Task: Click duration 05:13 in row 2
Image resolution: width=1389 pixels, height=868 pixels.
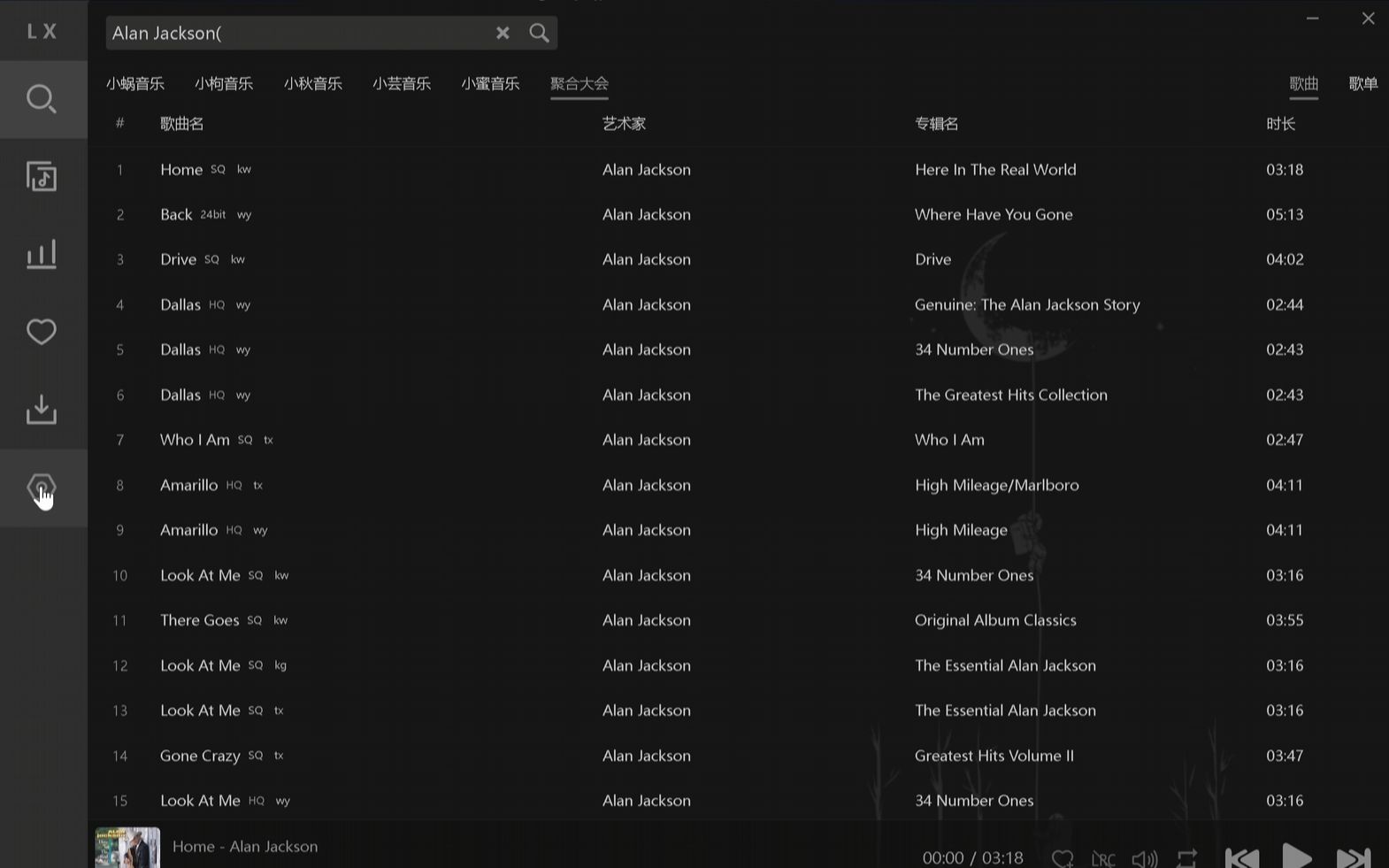Action: point(1285,214)
